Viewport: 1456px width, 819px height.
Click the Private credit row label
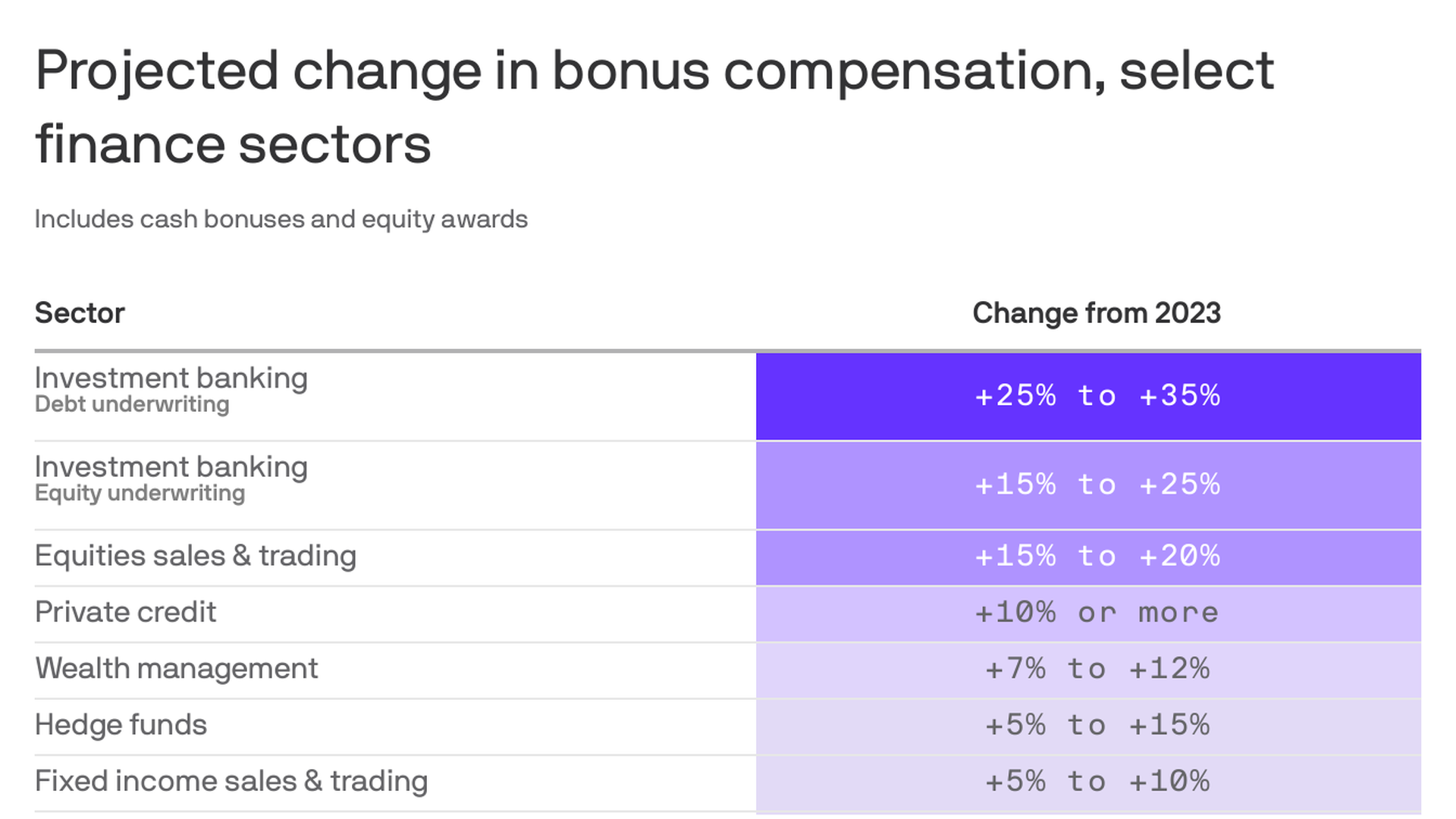(126, 612)
